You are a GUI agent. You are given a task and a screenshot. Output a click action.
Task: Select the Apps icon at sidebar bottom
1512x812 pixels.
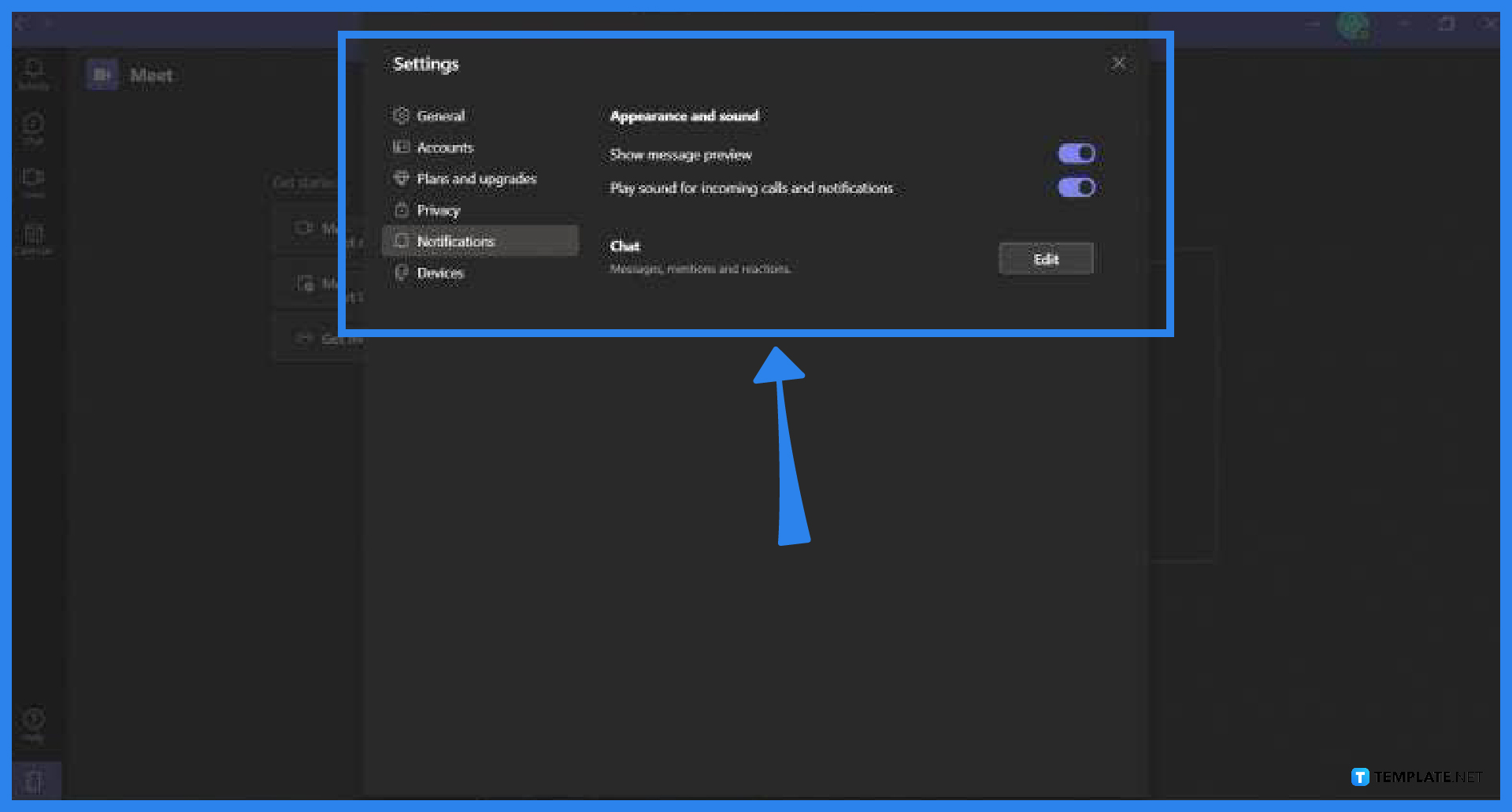coord(33,780)
